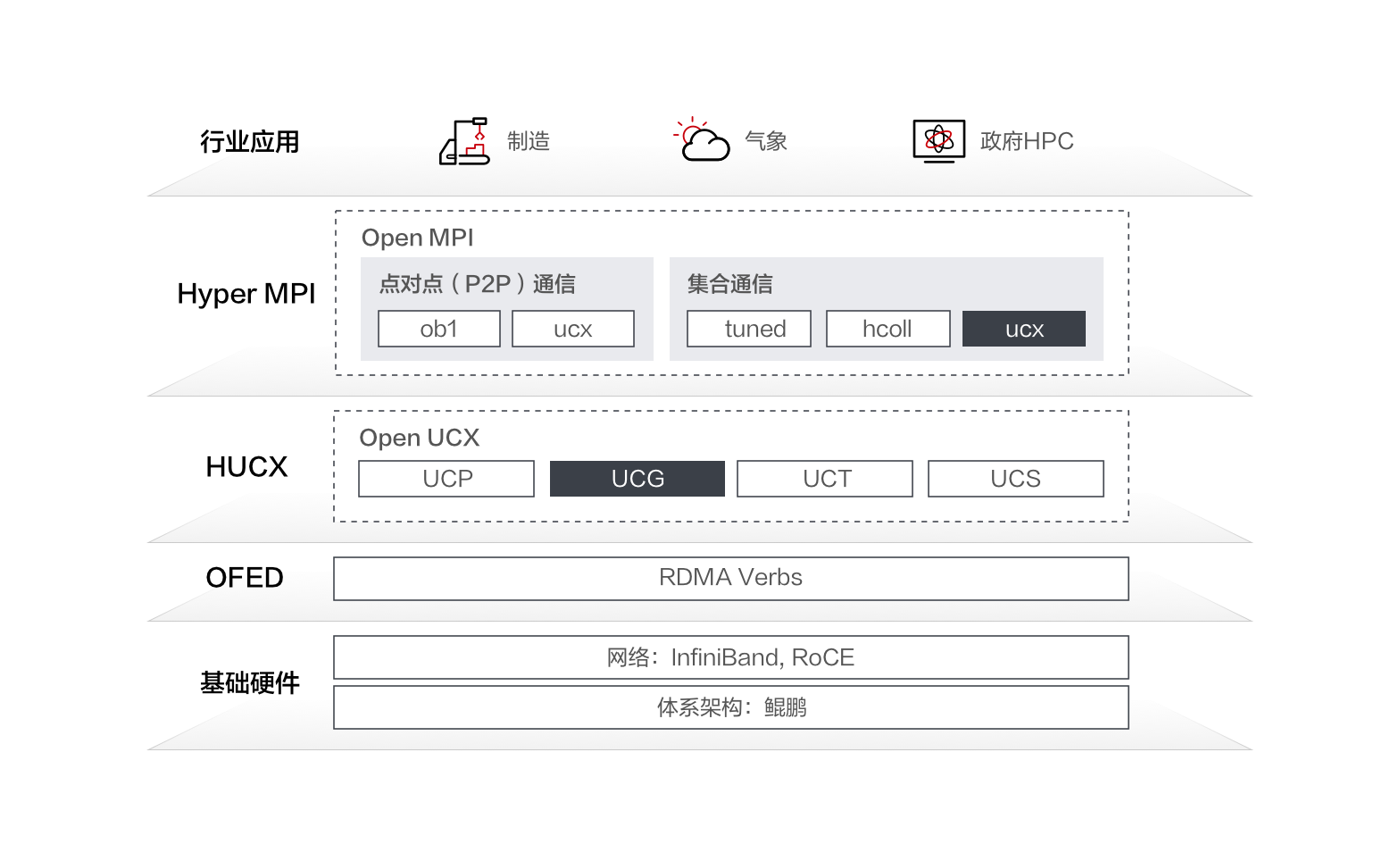Click the government HPC monitor atom icon
The width and height of the screenshot is (1400, 861).
(x=939, y=141)
